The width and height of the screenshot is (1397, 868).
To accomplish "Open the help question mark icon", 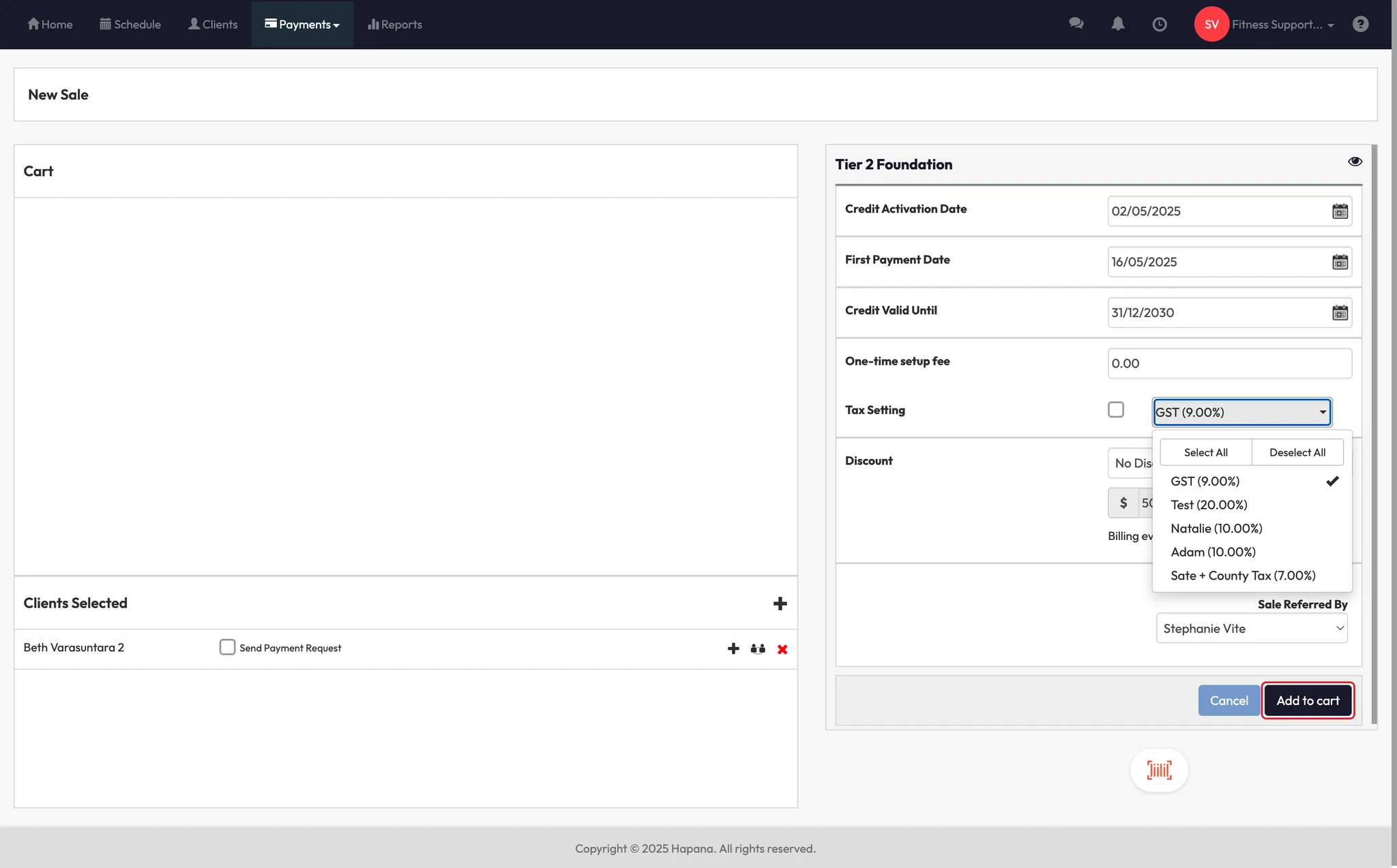I will [1360, 25].
